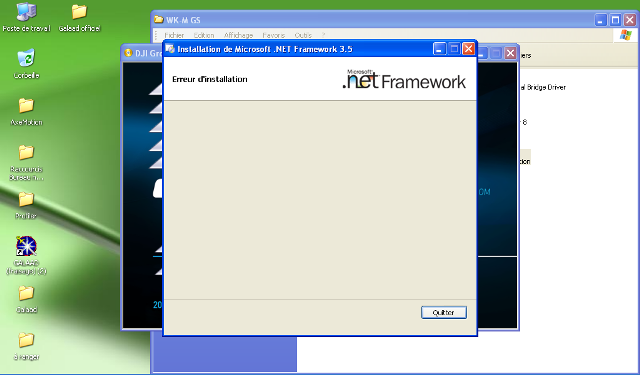The image size is (640, 375).
Task: Open the Fichier menu in WK-M GS
Action: (x=174, y=36)
